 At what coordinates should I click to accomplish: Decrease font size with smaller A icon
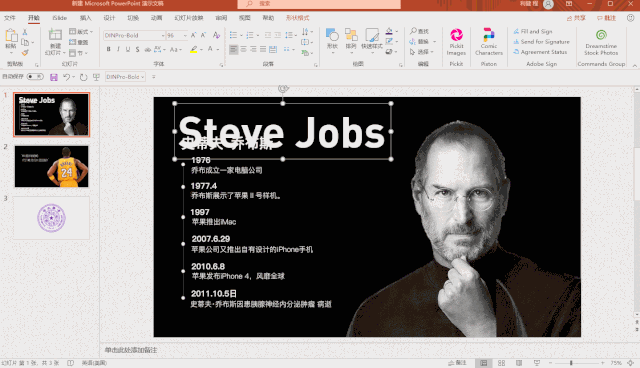coord(203,35)
